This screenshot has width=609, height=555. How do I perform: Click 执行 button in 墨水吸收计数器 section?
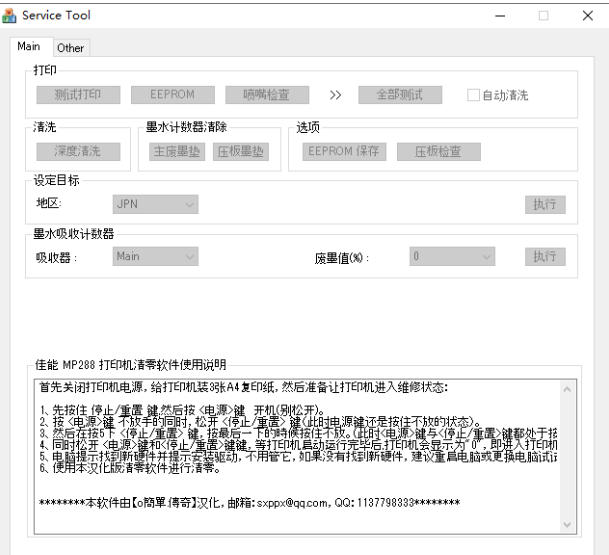click(545, 257)
